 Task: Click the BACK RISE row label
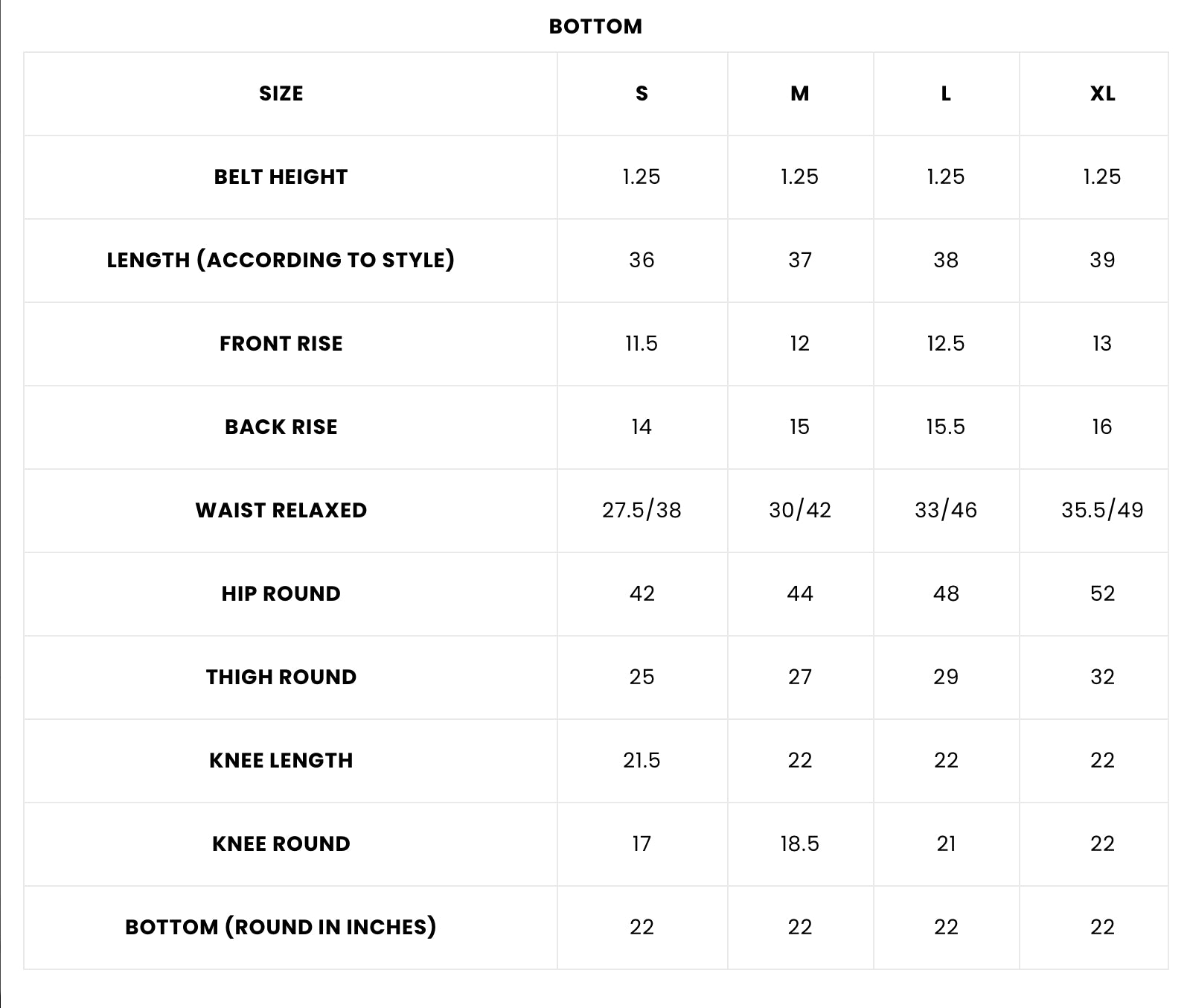pyautogui.click(x=281, y=427)
